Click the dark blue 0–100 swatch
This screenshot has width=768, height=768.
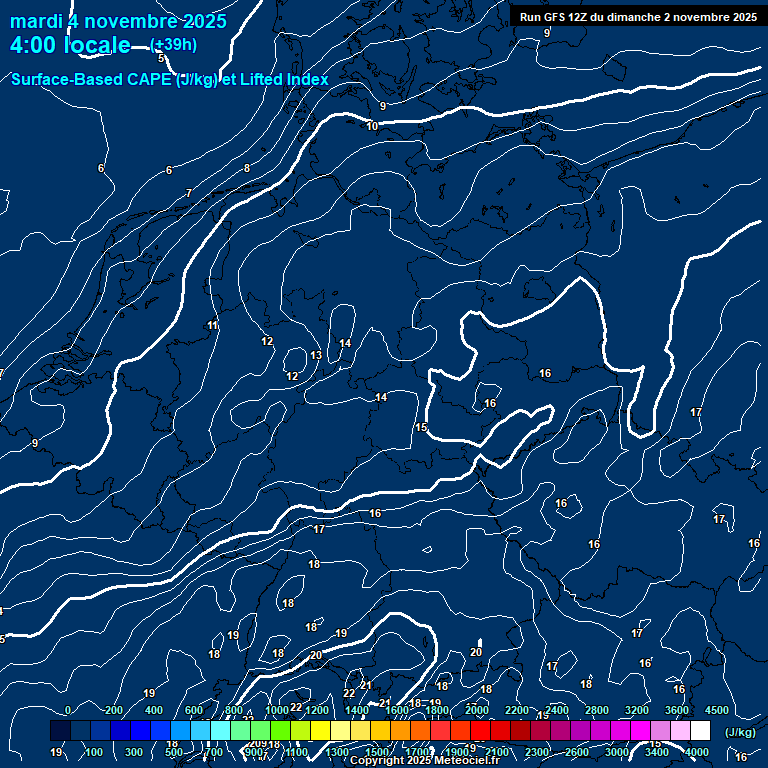(x=80, y=730)
